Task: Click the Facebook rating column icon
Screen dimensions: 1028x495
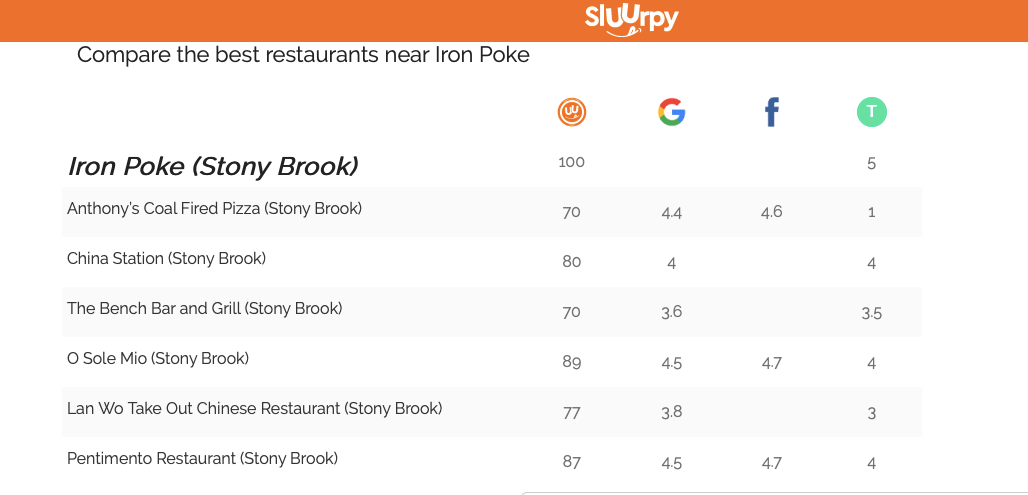Action: [772, 112]
